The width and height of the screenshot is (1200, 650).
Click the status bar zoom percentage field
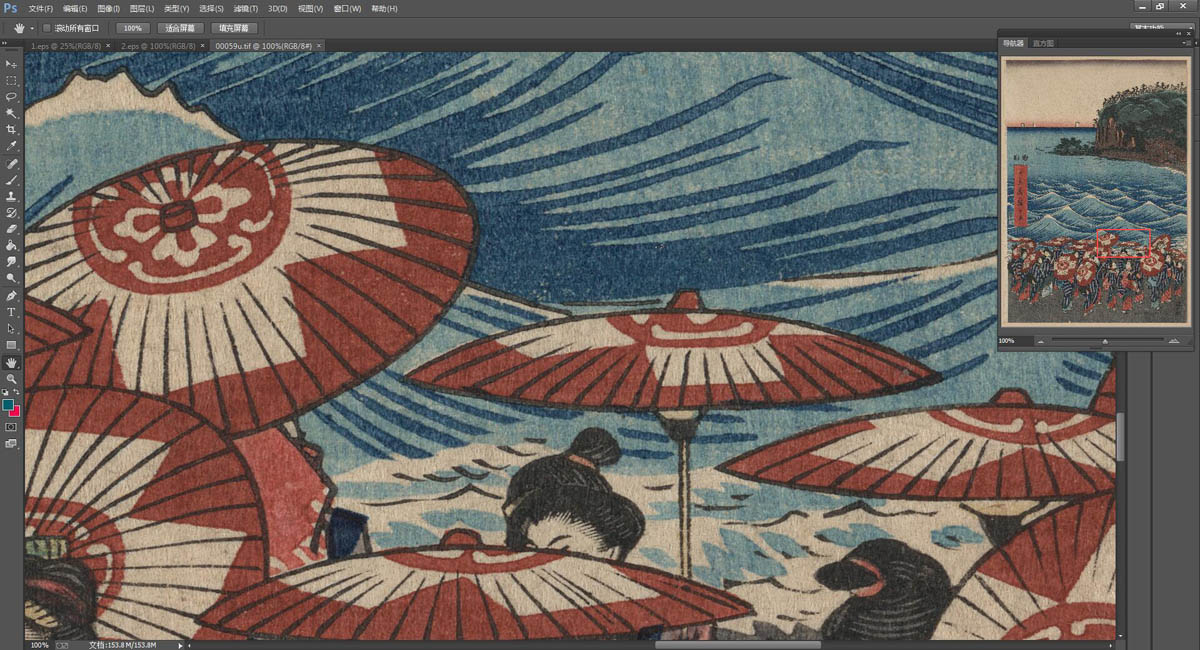[x=39, y=645]
